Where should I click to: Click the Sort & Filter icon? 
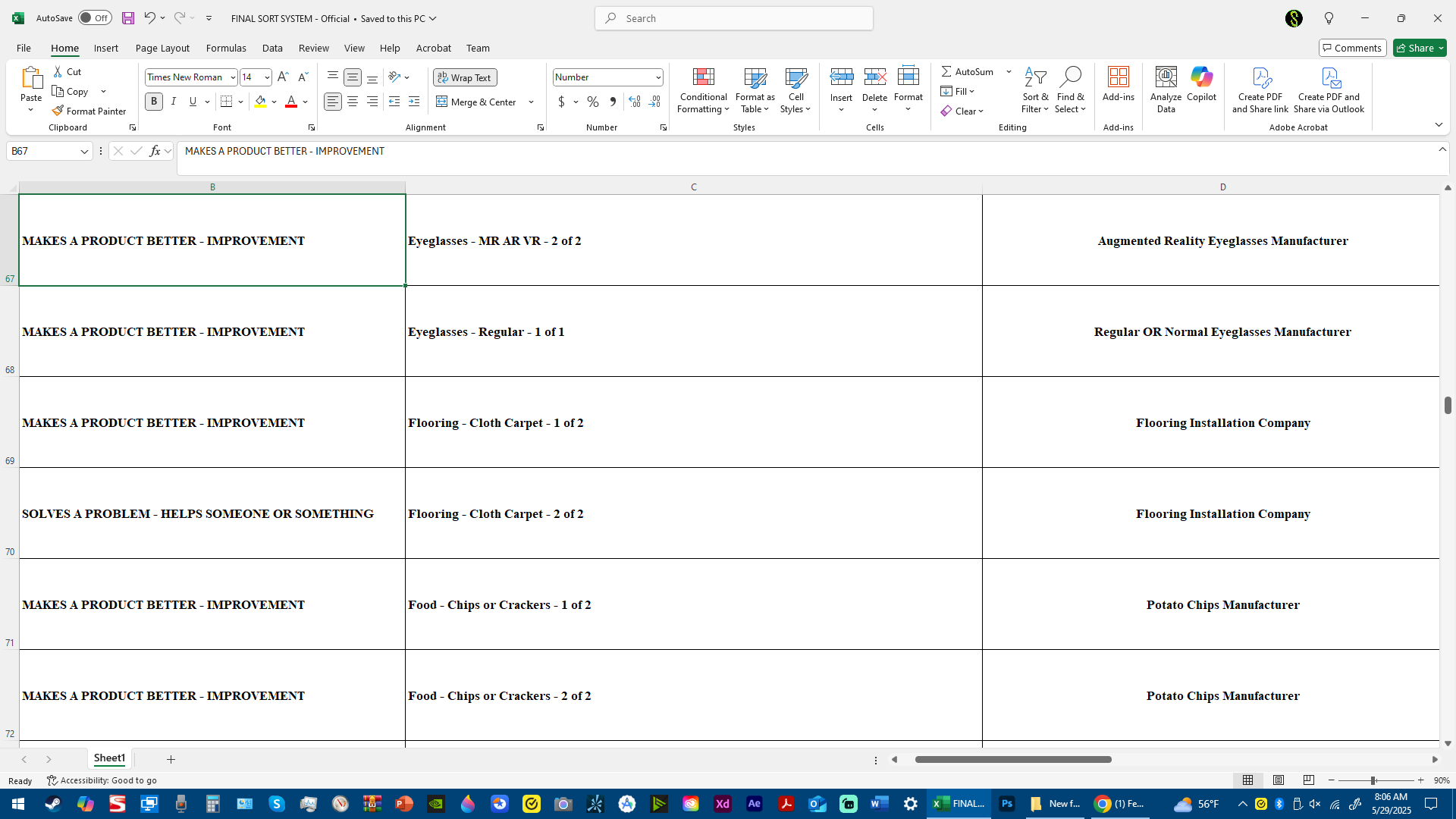[x=1035, y=77]
